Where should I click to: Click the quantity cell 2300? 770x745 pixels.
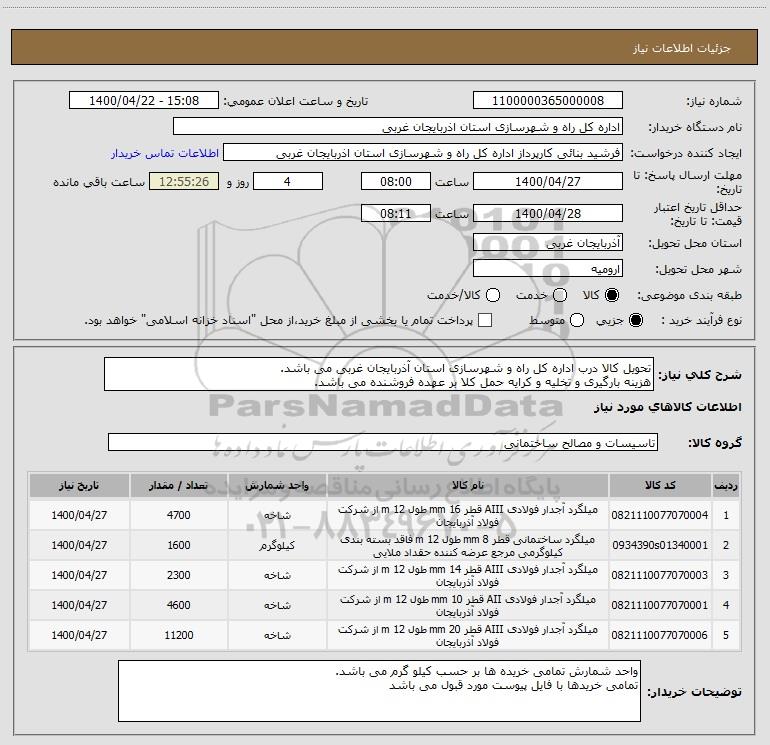178,575
